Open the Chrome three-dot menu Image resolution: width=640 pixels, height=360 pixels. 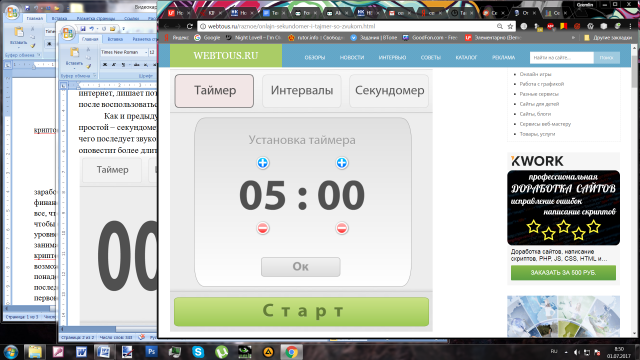[x=631, y=26]
